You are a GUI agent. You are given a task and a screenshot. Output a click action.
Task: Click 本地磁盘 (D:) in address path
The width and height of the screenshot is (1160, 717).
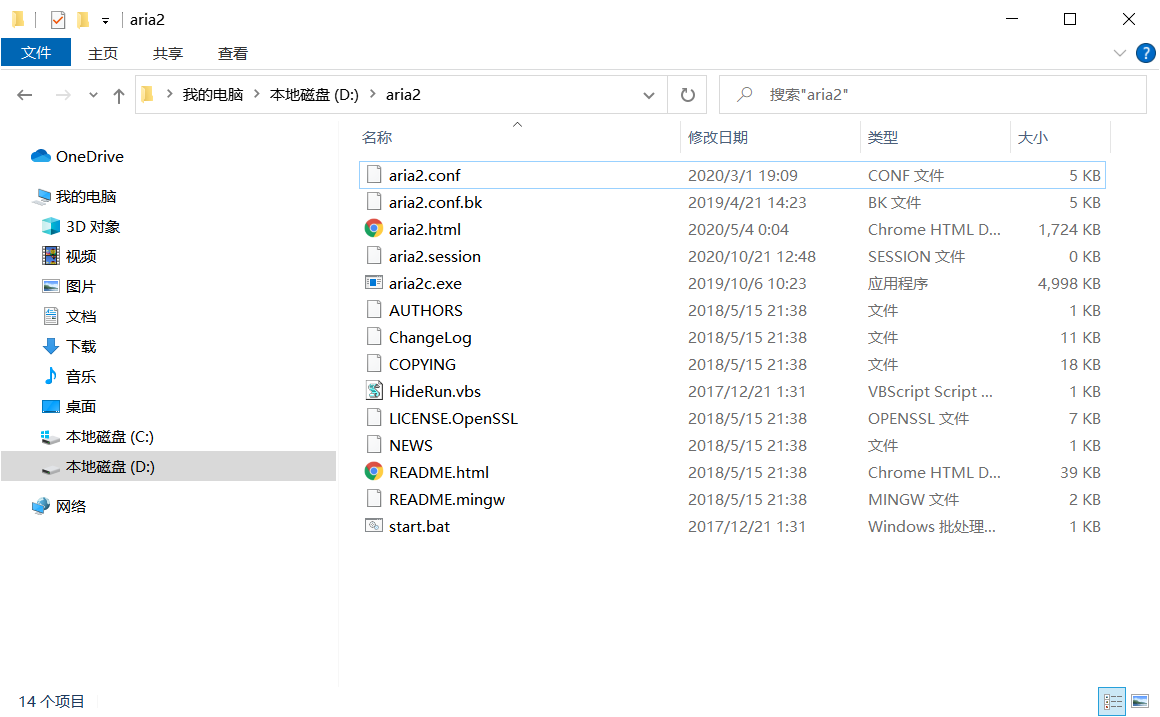point(314,95)
